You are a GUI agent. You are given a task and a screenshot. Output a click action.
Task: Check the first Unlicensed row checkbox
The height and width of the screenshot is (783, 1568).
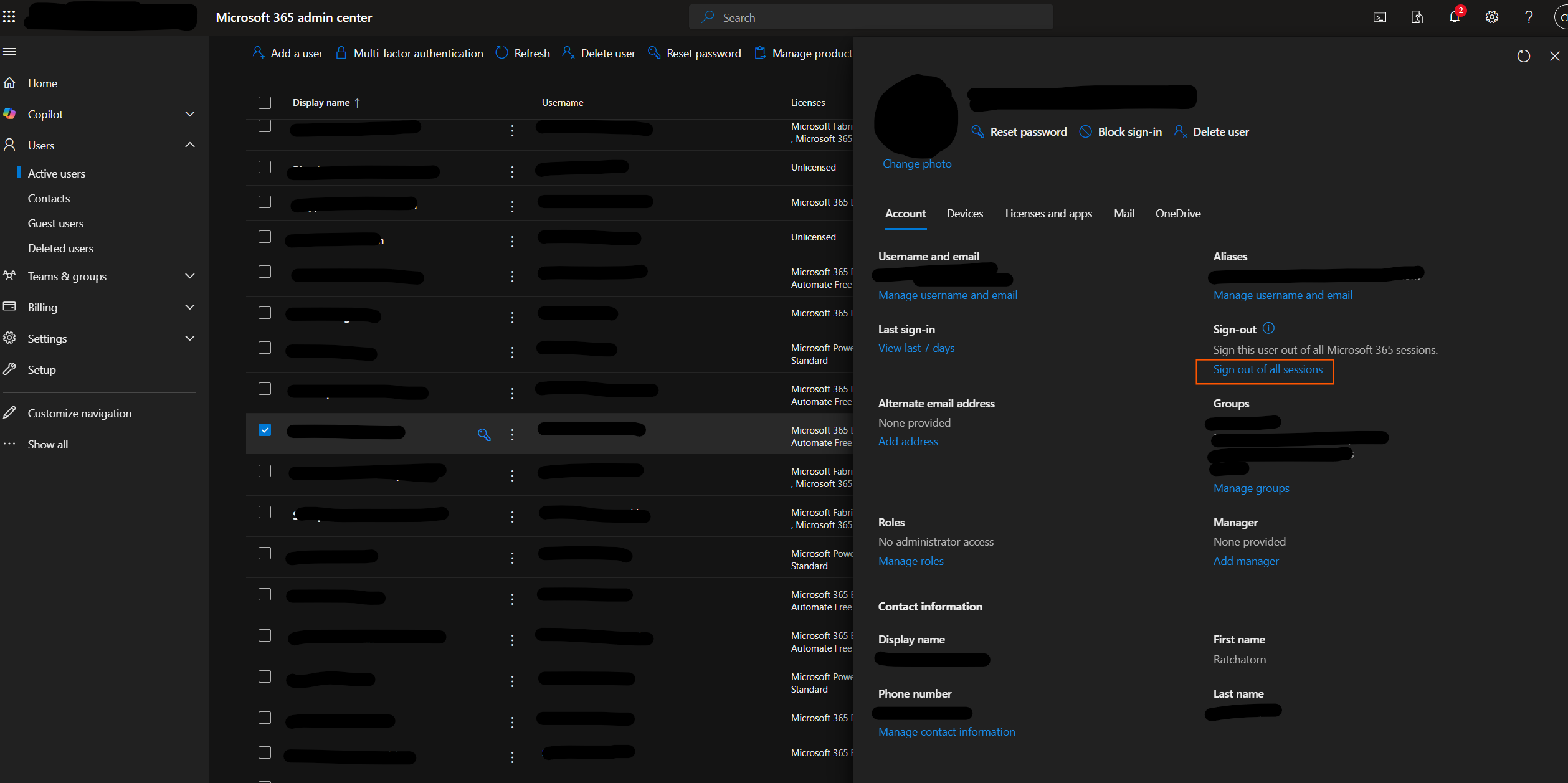(x=265, y=167)
